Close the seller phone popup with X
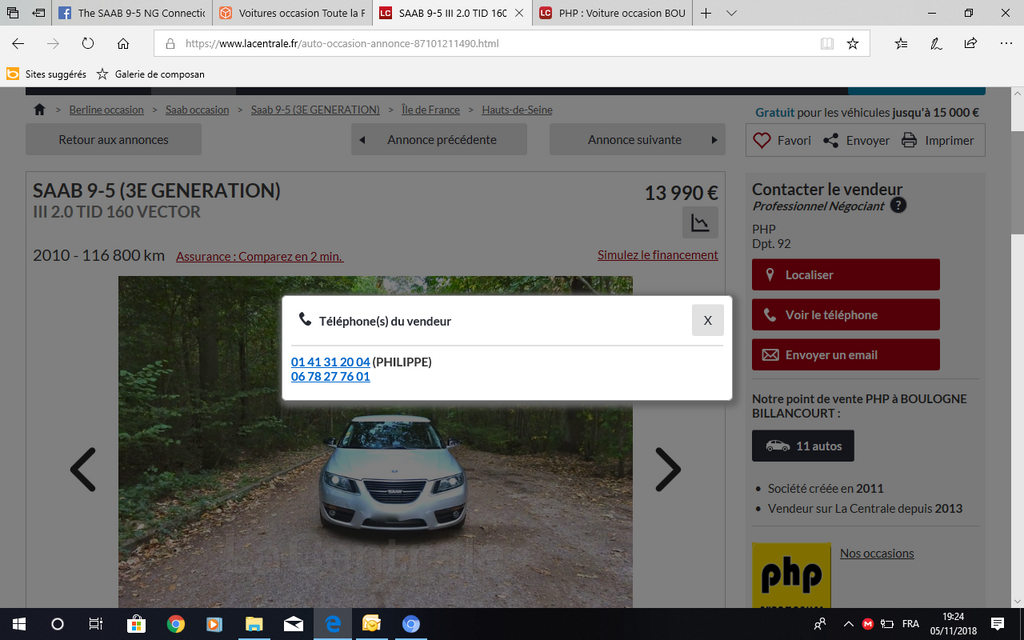The width and height of the screenshot is (1024, 640). 707,320
